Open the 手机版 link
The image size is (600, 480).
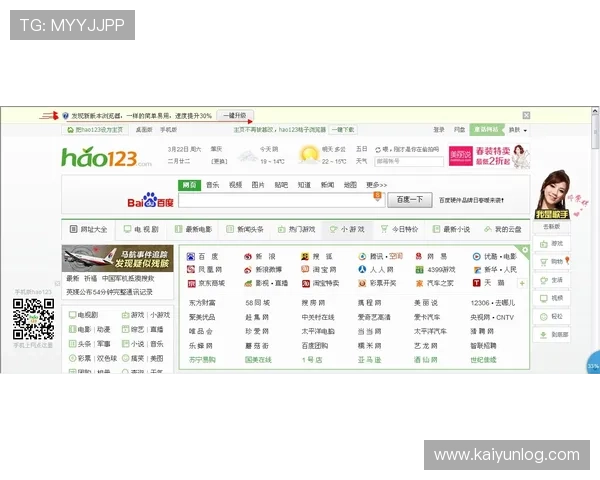pyautogui.click(x=168, y=130)
